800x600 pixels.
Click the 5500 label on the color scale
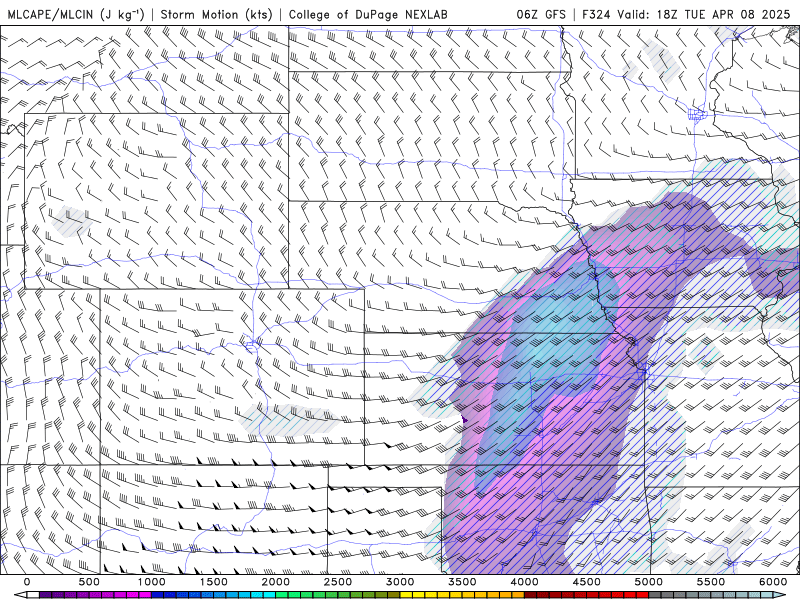click(712, 582)
